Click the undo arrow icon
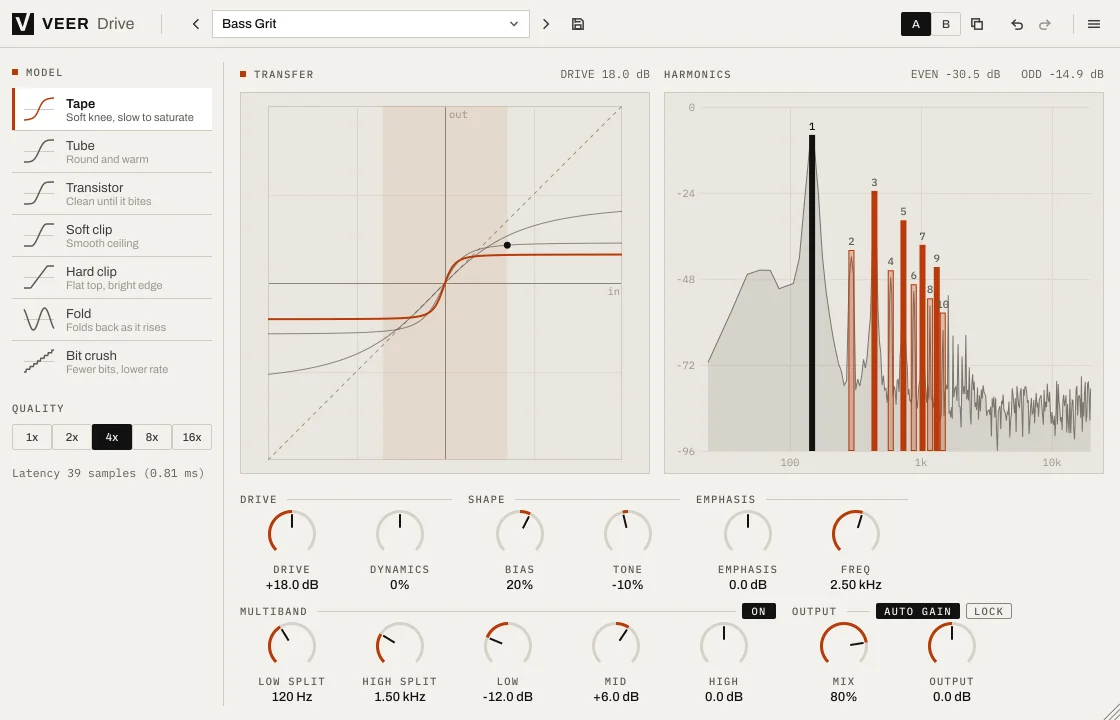The image size is (1120, 720). (x=1017, y=24)
